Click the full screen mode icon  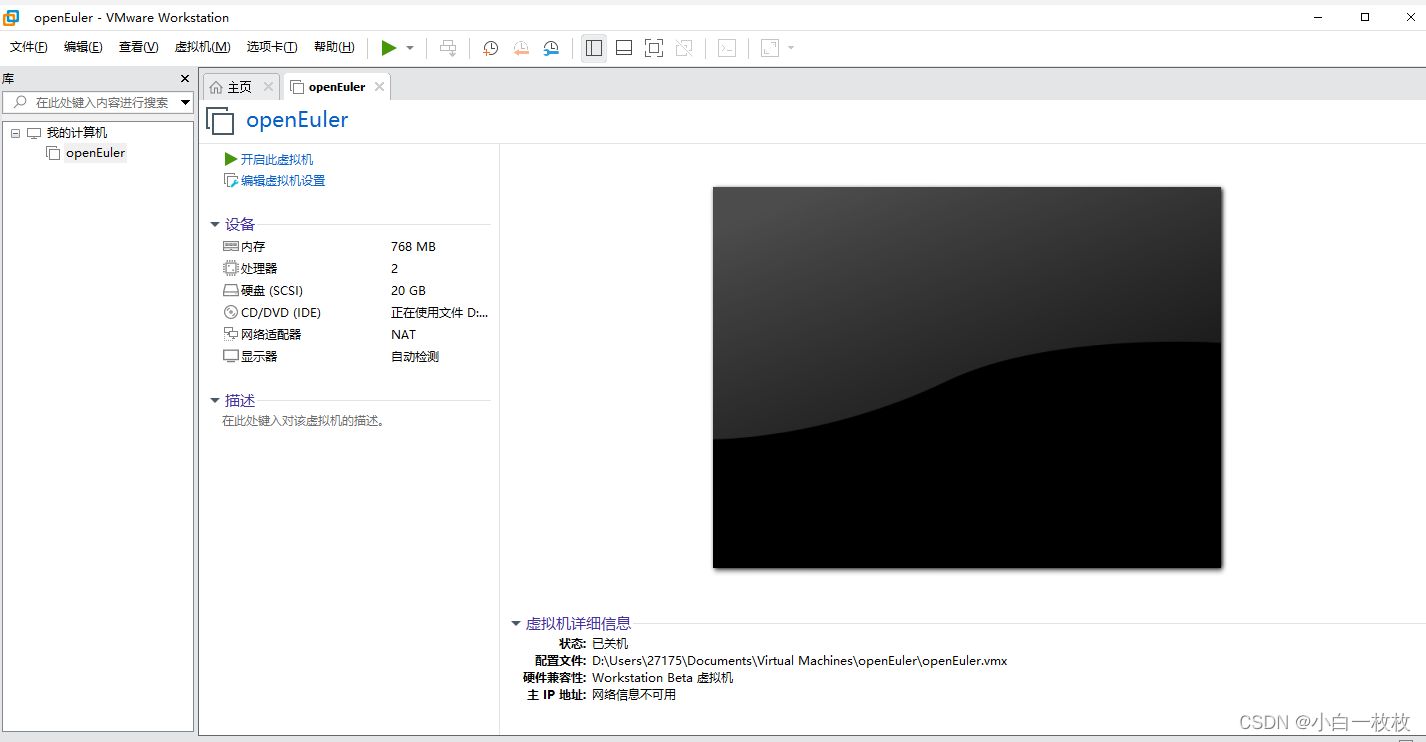(654, 48)
